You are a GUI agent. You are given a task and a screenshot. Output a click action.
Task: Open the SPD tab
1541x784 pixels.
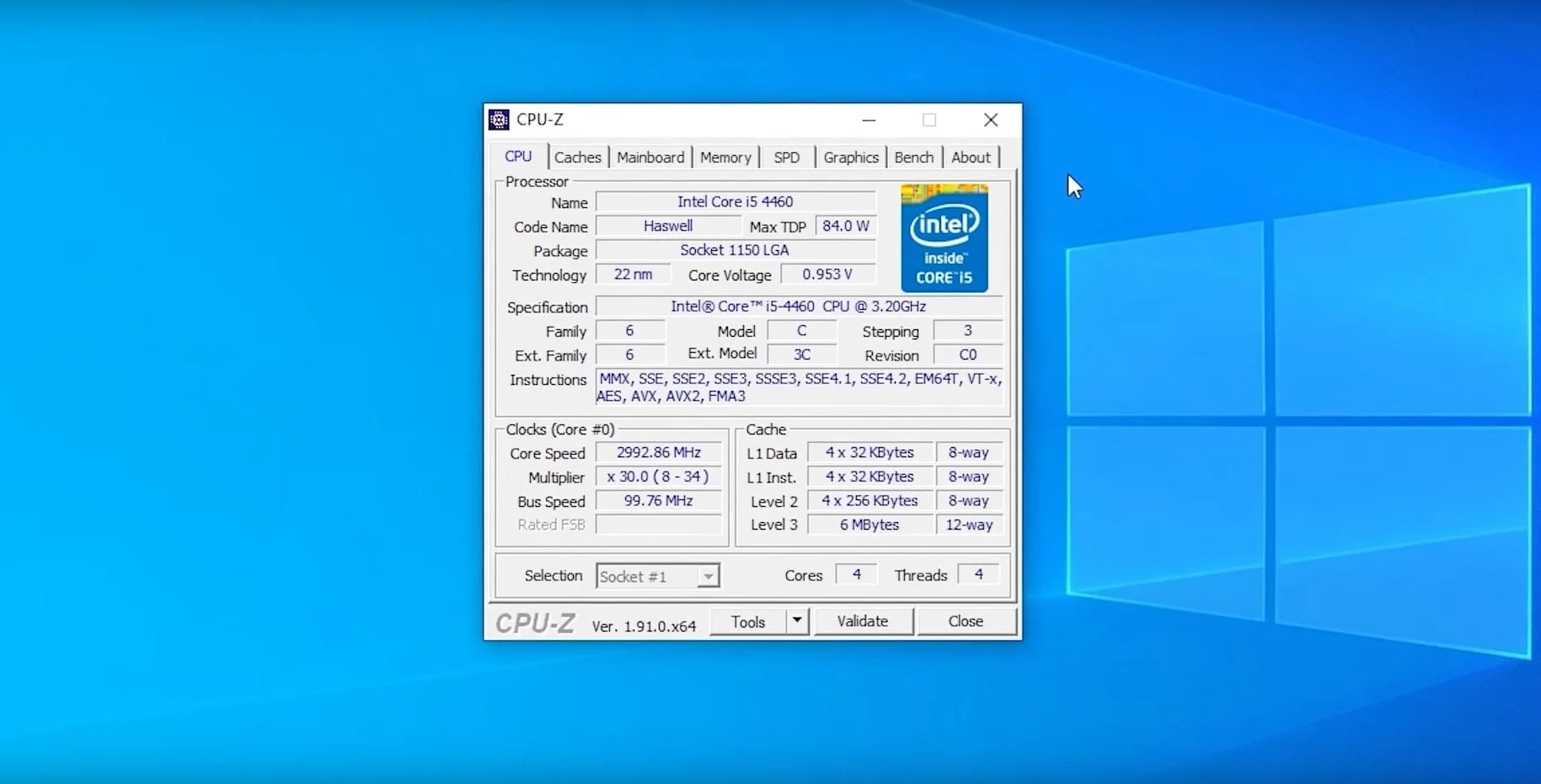point(787,157)
